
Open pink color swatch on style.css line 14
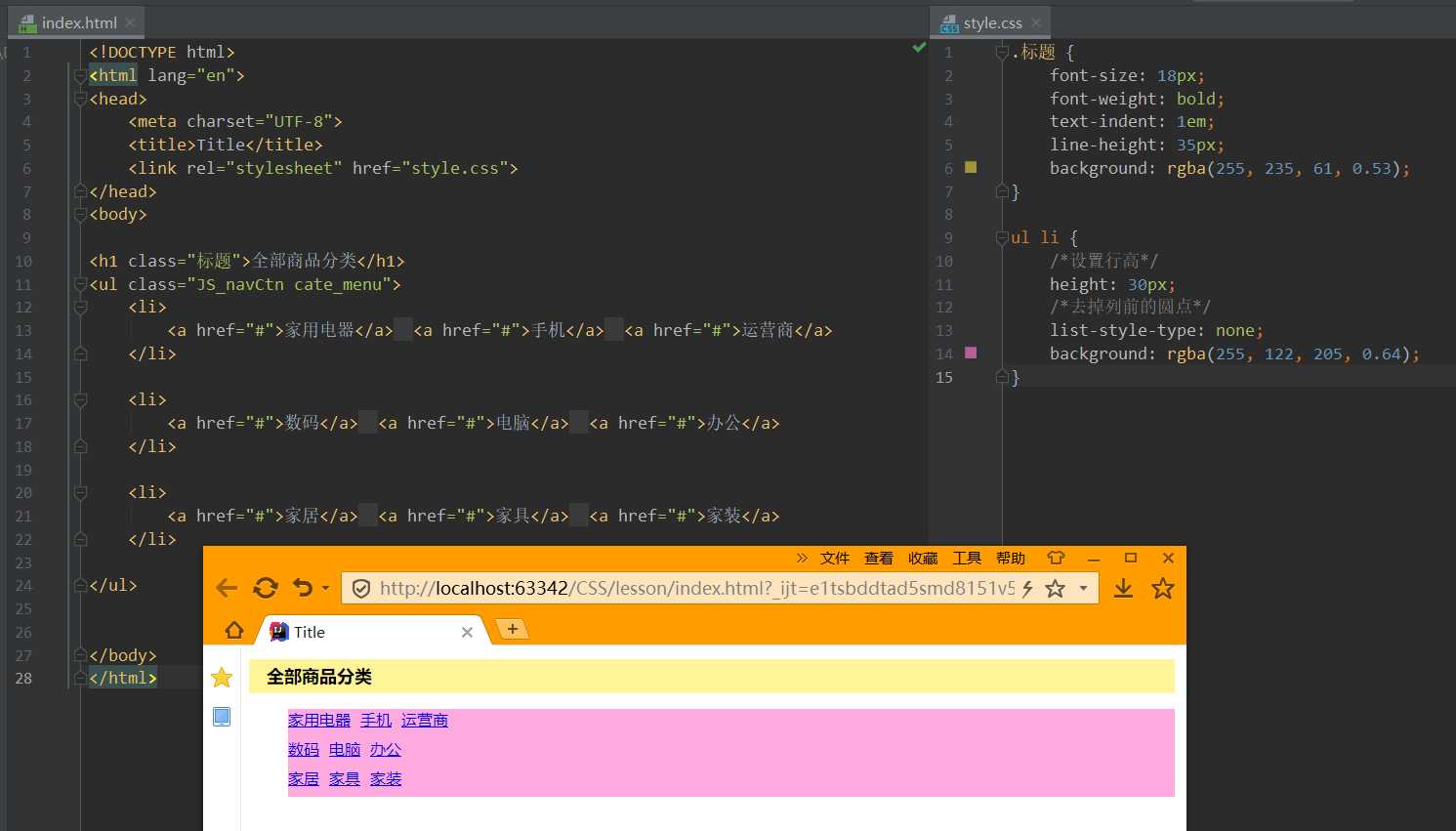pyautogui.click(x=971, y=353)
